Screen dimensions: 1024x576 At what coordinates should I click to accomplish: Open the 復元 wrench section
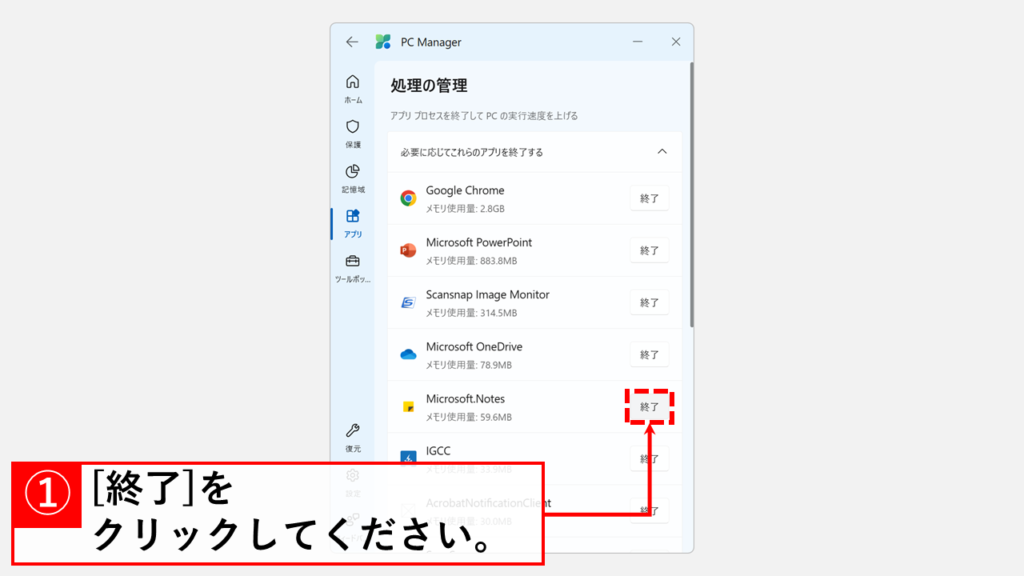click(353, 436)
